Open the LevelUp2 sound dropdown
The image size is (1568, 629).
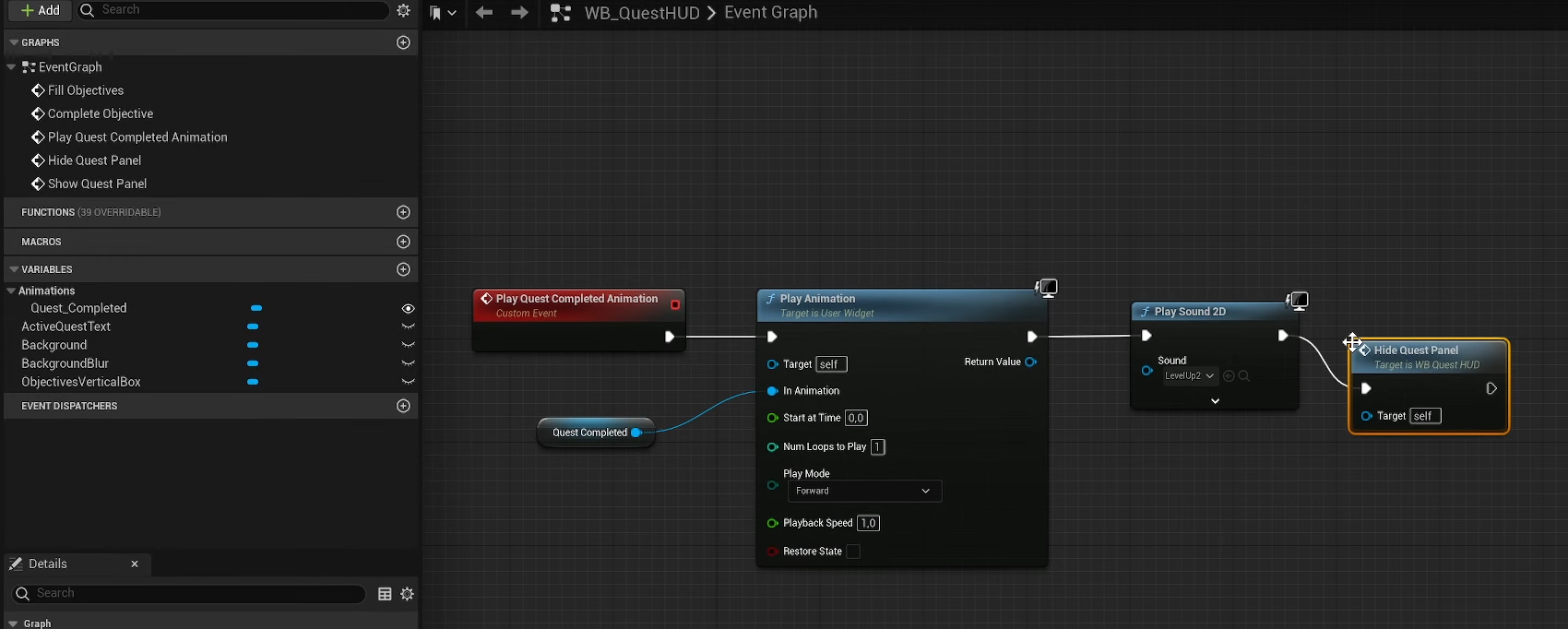click(x=1189, y=376)
